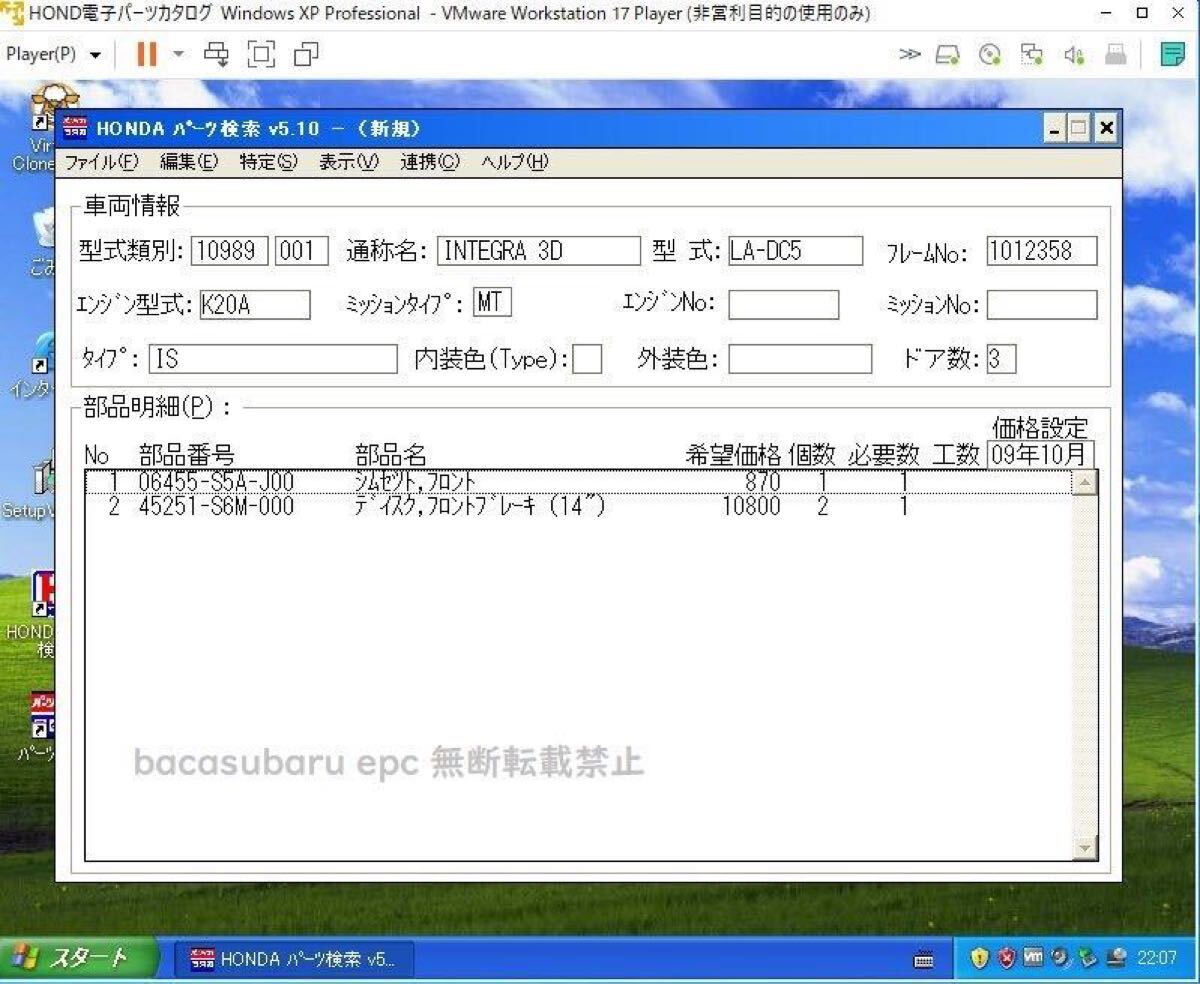Open the Player(P) dropdown menu
Viewport: 1200px width, 984px height.
tap(53, 54)
